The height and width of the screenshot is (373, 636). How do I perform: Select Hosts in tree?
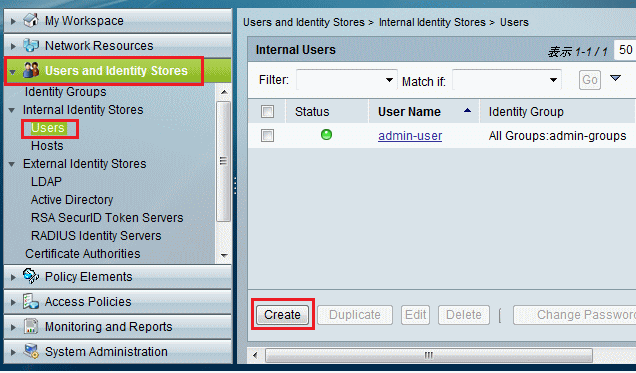pos(47,146)
